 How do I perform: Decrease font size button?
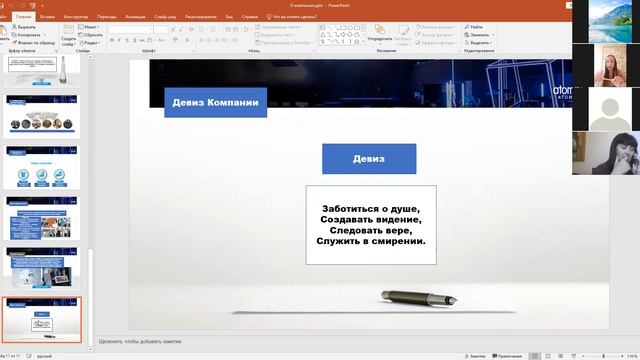181,29
